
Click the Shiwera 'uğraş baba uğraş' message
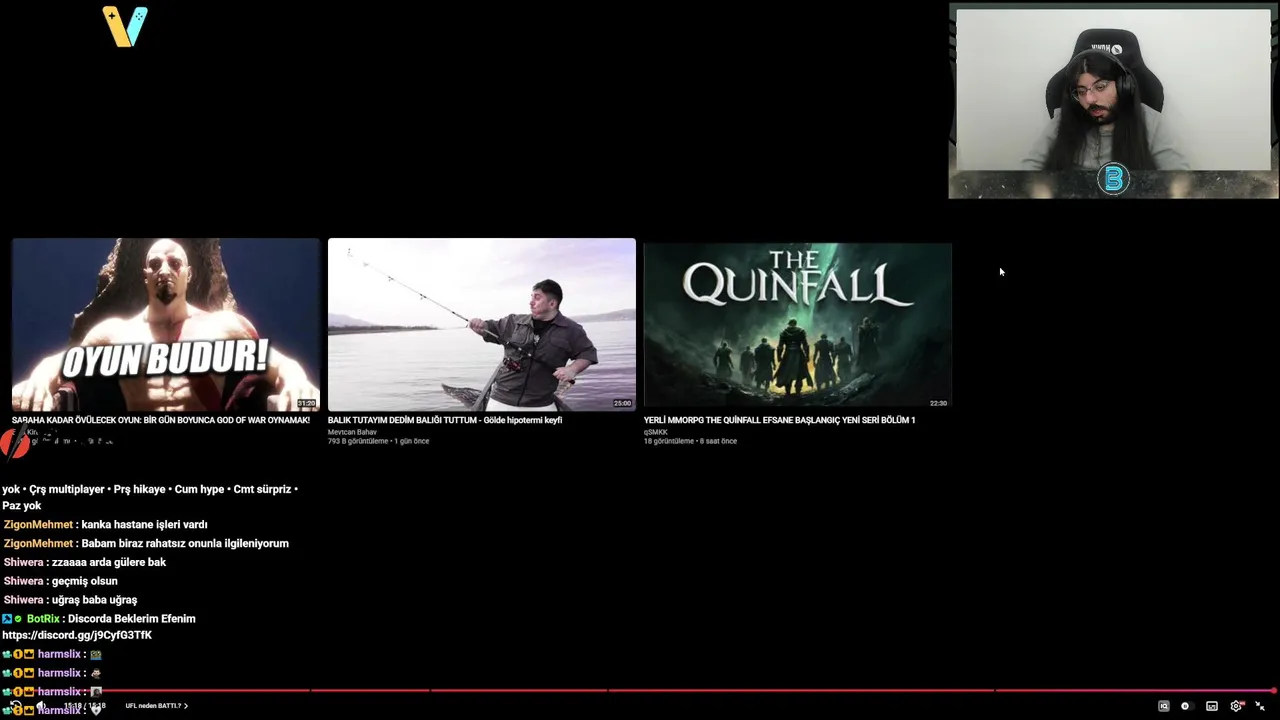point(70,600)
